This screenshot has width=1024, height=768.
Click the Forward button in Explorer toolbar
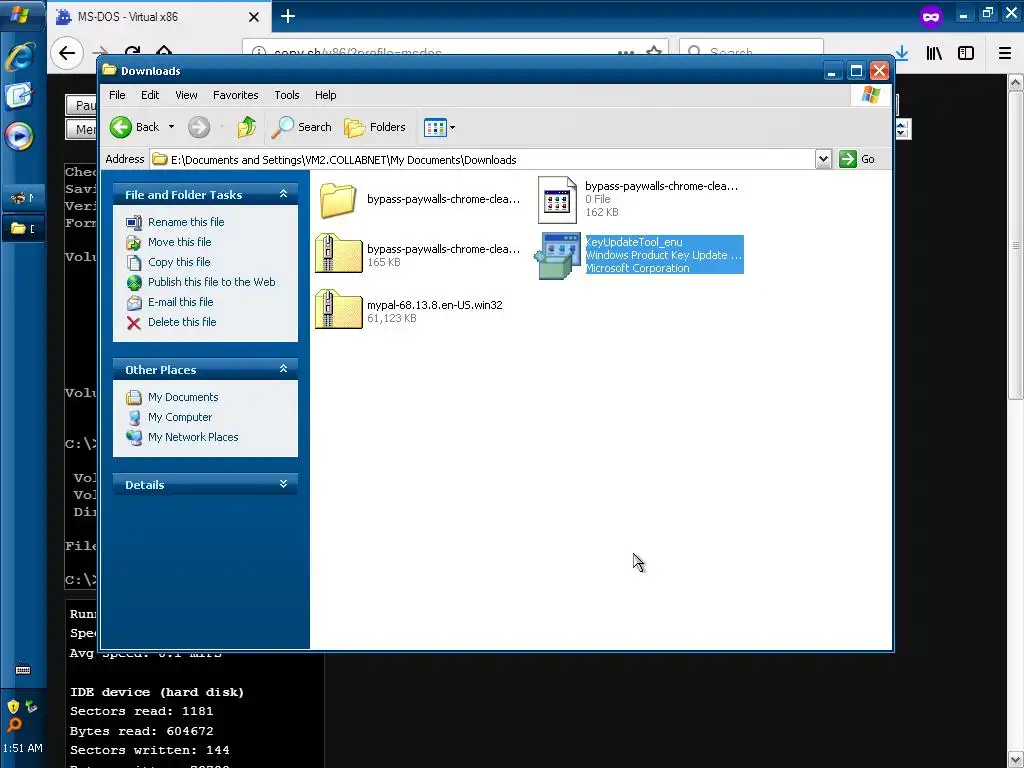tap(199, 127)
